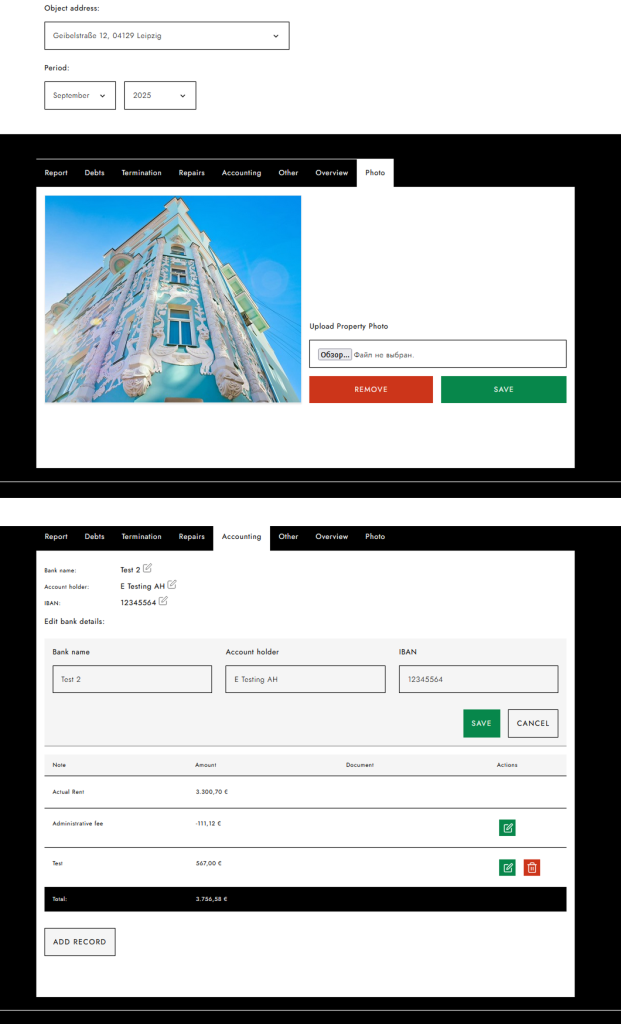Click edit icon beside IBAN 12345564

(163, 601)
